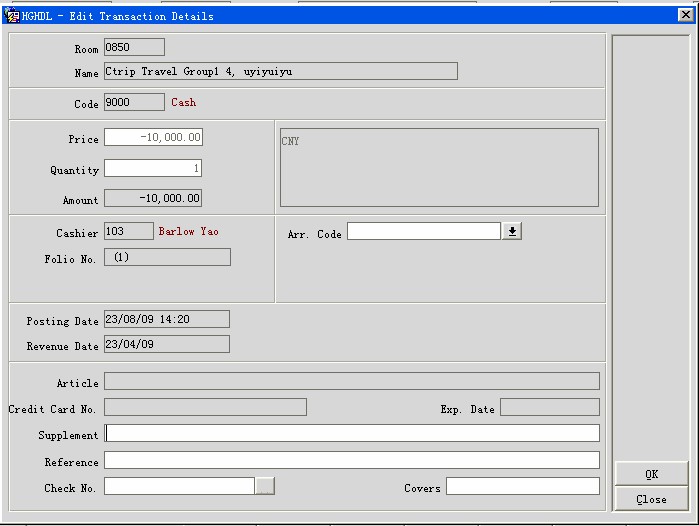The height and width of the screenshot is (526, 699).
Task: Click the Covers label
Action: (422, 489)
